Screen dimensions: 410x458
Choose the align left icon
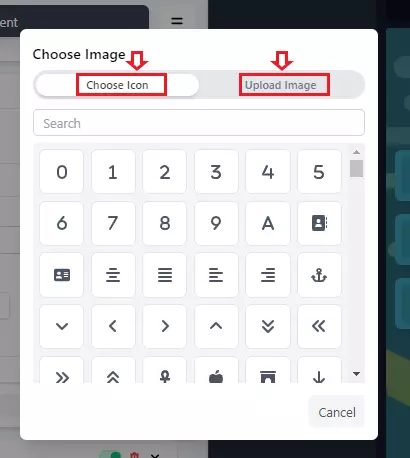(x=216, y=275)
